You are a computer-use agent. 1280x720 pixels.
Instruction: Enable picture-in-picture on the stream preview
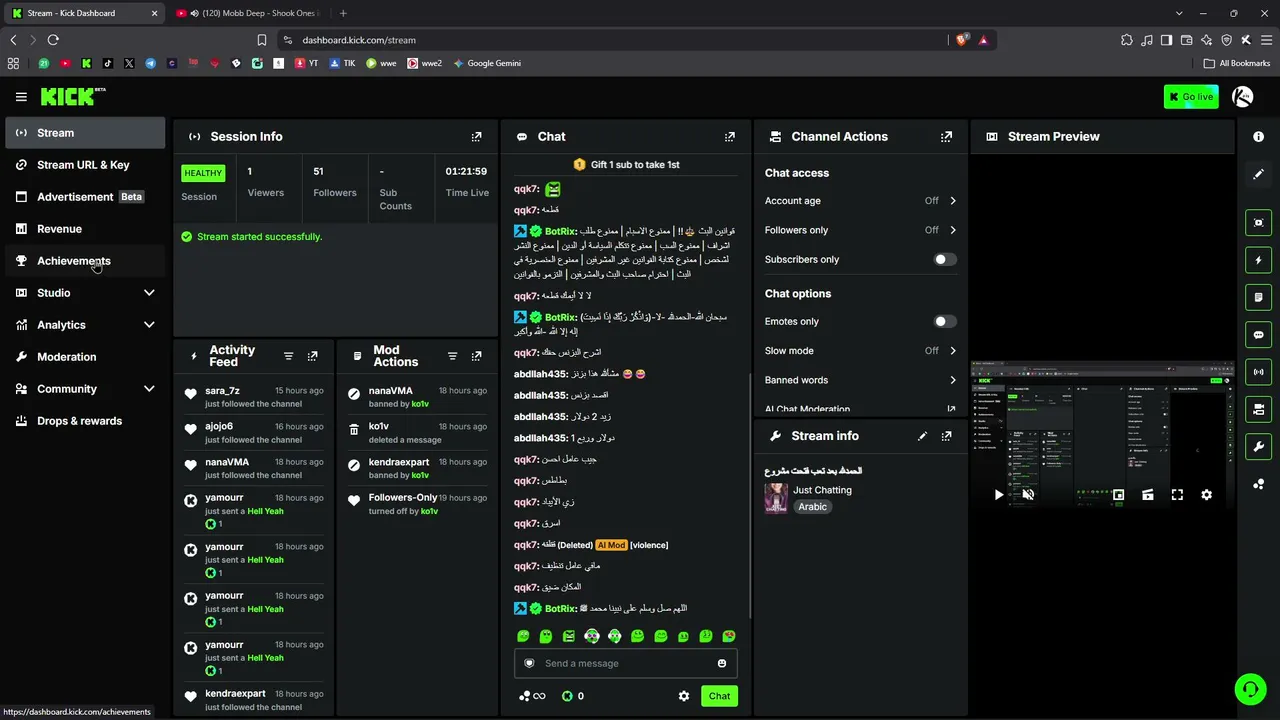[x=1118, y=494]
